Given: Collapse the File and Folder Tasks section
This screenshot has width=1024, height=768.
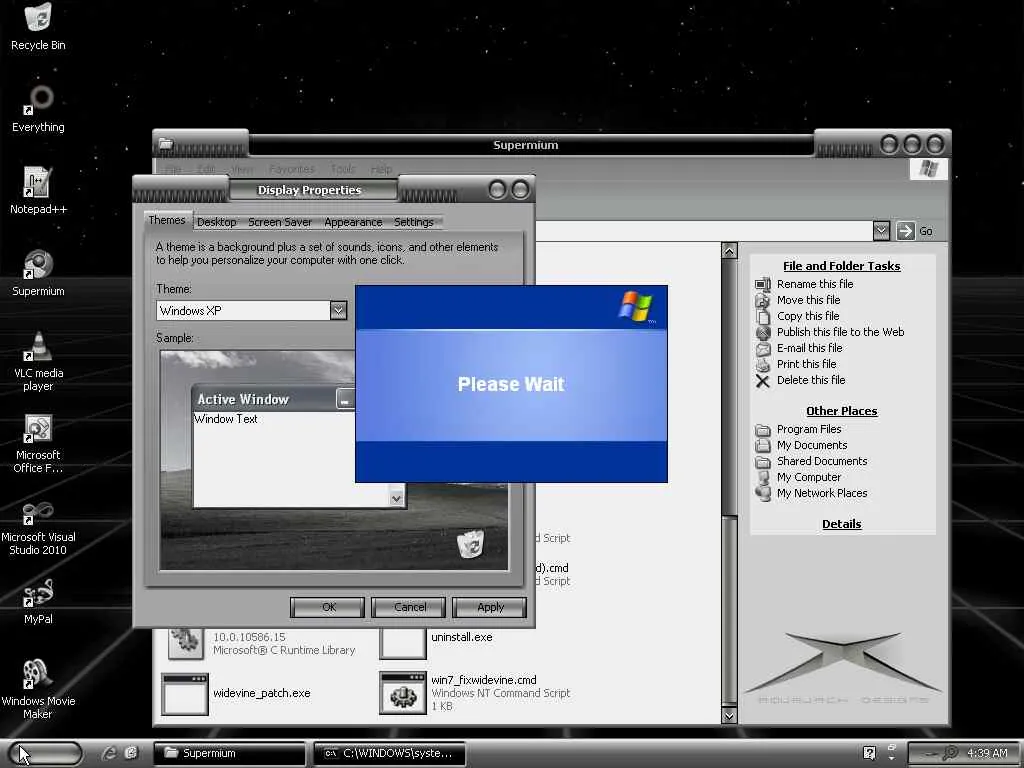Looking at the screenshot, I should pos(841,266).
